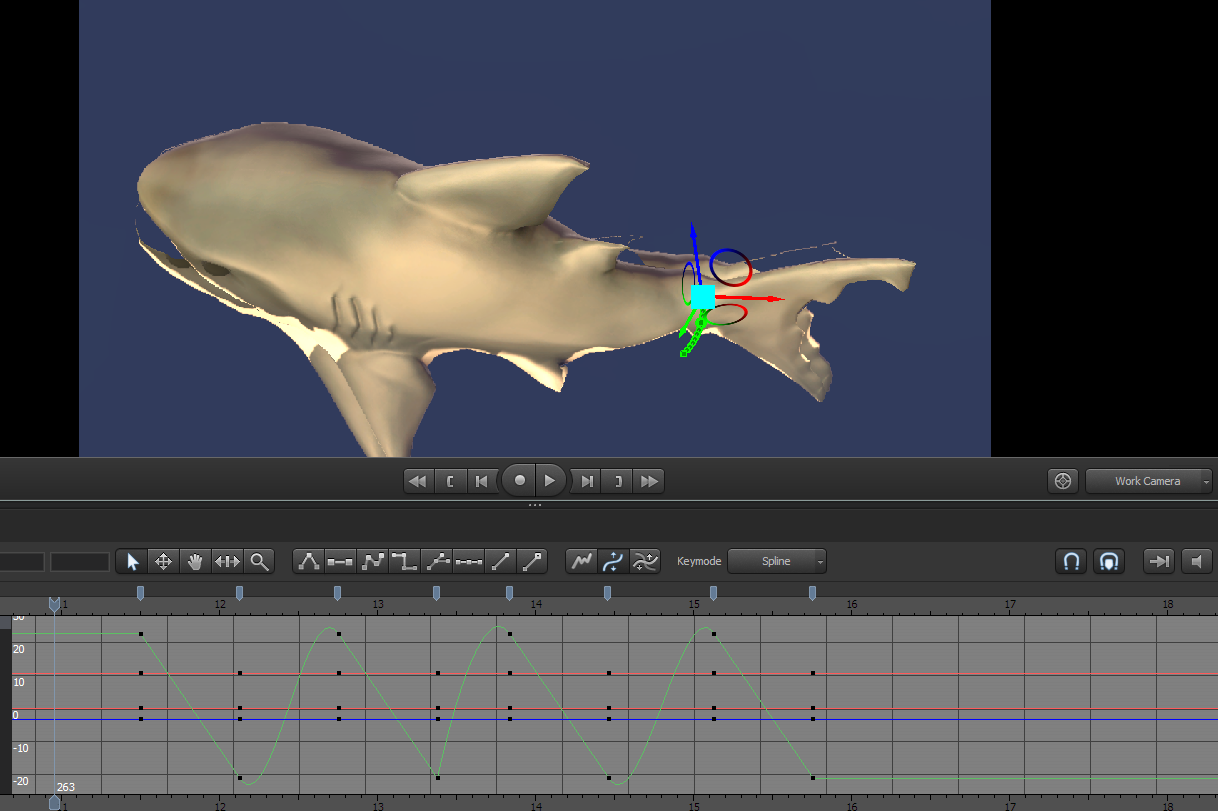This screenshot has width=1218, height=811.
Task: Set the in-point with the left bracket button
Action: (x=451, y=481)
